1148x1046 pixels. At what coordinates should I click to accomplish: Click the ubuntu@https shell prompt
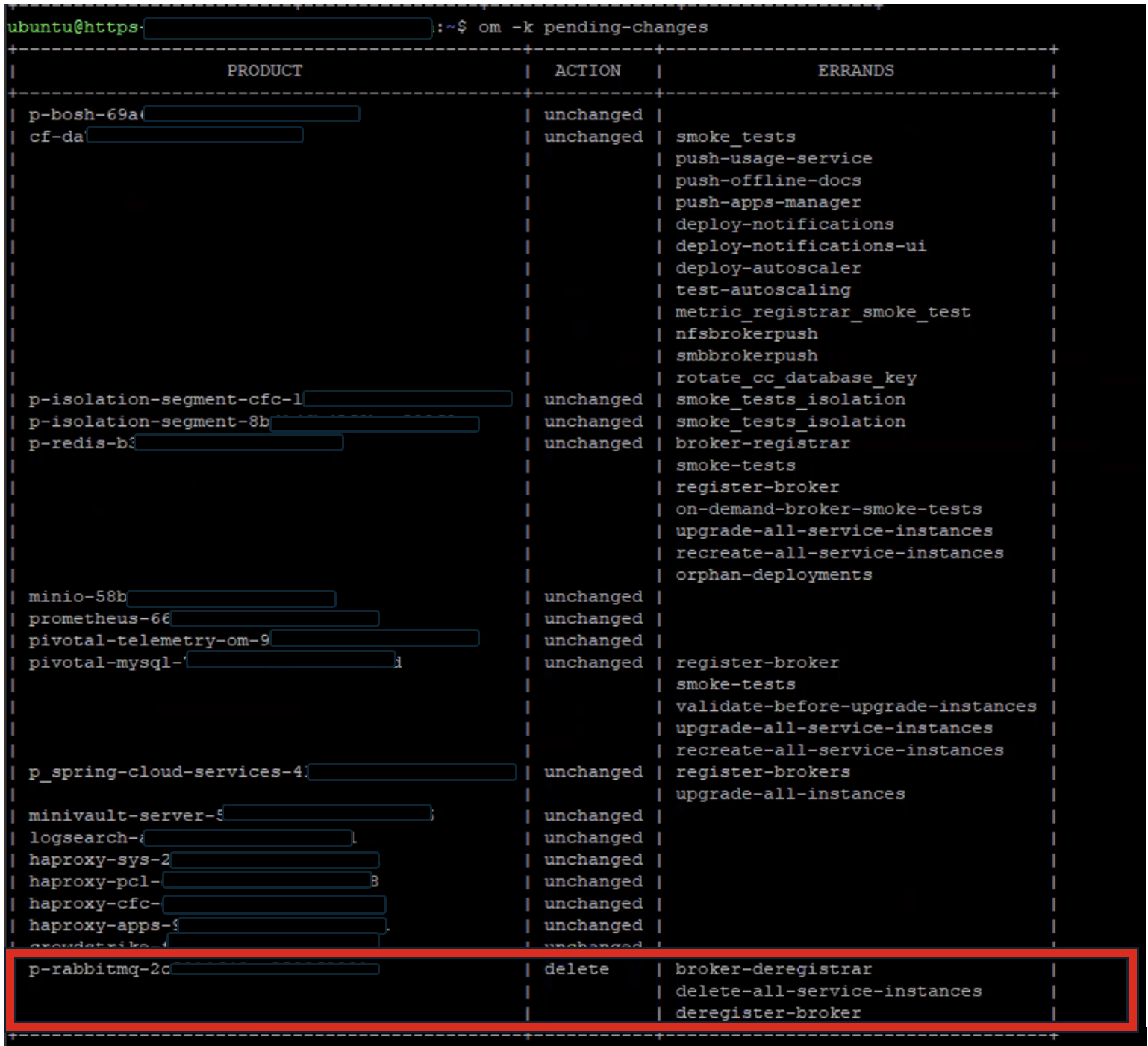point(73,28)
